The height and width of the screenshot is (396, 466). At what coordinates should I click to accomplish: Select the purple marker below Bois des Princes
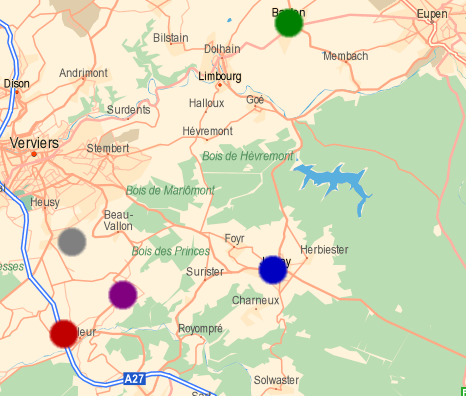pos(123,295)
